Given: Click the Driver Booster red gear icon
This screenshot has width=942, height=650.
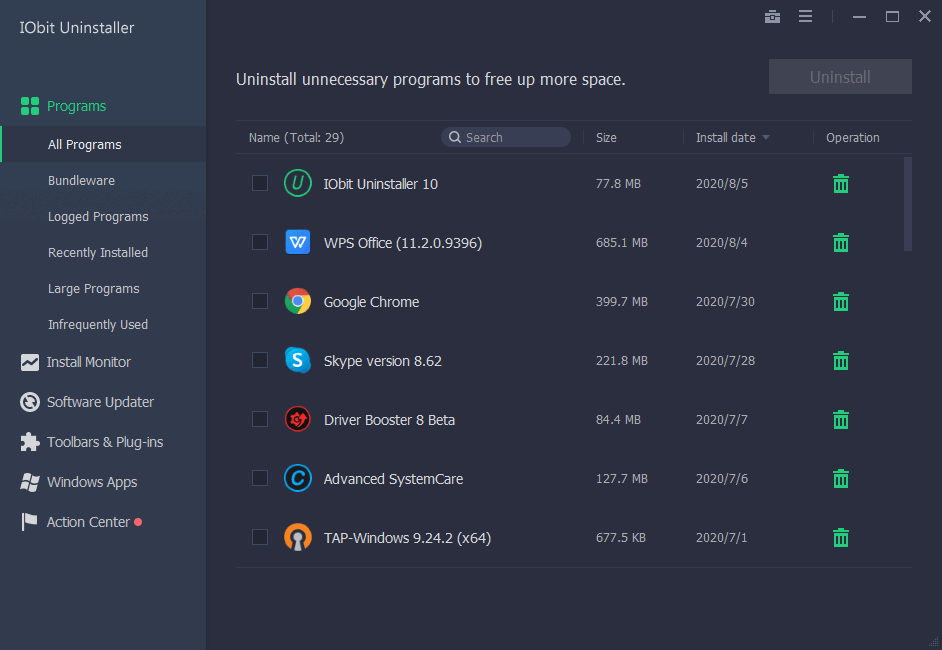Looking at the screenshot, I should [x=297, y=419].
